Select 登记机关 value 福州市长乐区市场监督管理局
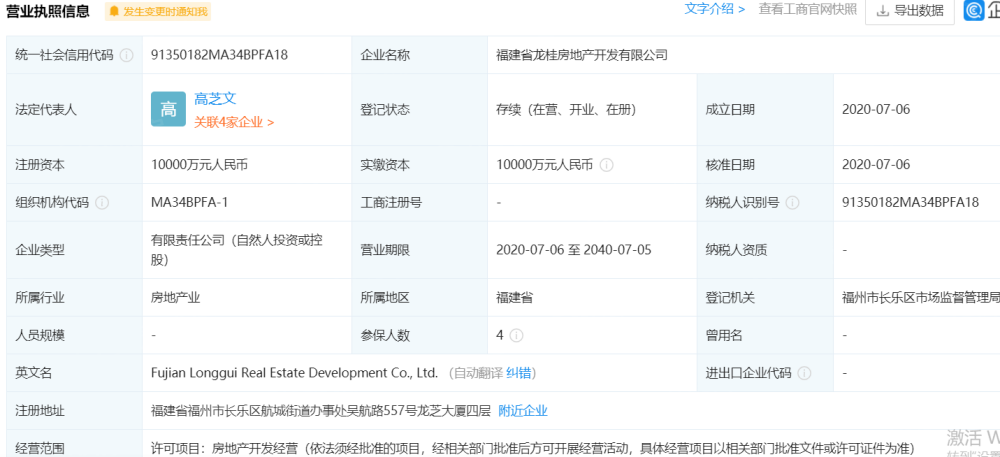The image size is (1000, 457). tap(921, 298)
